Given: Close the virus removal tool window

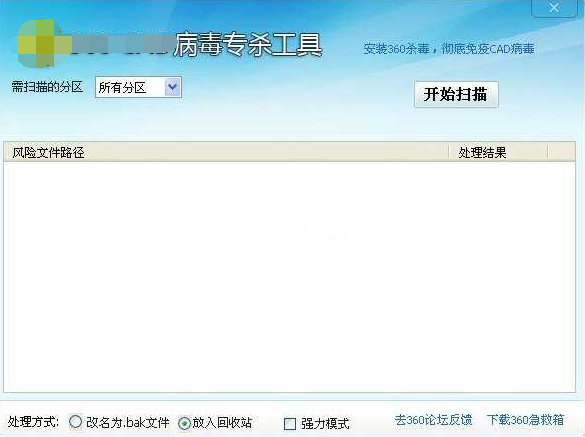Looking at the screenshot, I should 554,8.
